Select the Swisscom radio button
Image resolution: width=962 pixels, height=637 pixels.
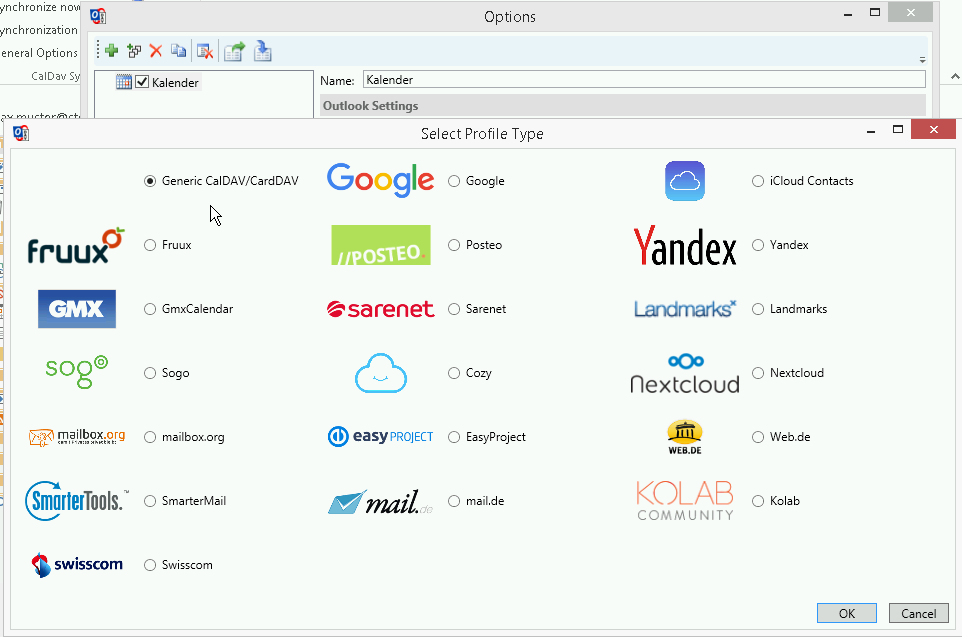point(150,565)
